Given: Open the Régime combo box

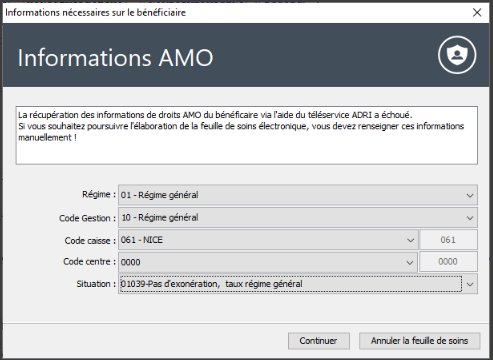Looking at the screenshot, I should (298, 195).
